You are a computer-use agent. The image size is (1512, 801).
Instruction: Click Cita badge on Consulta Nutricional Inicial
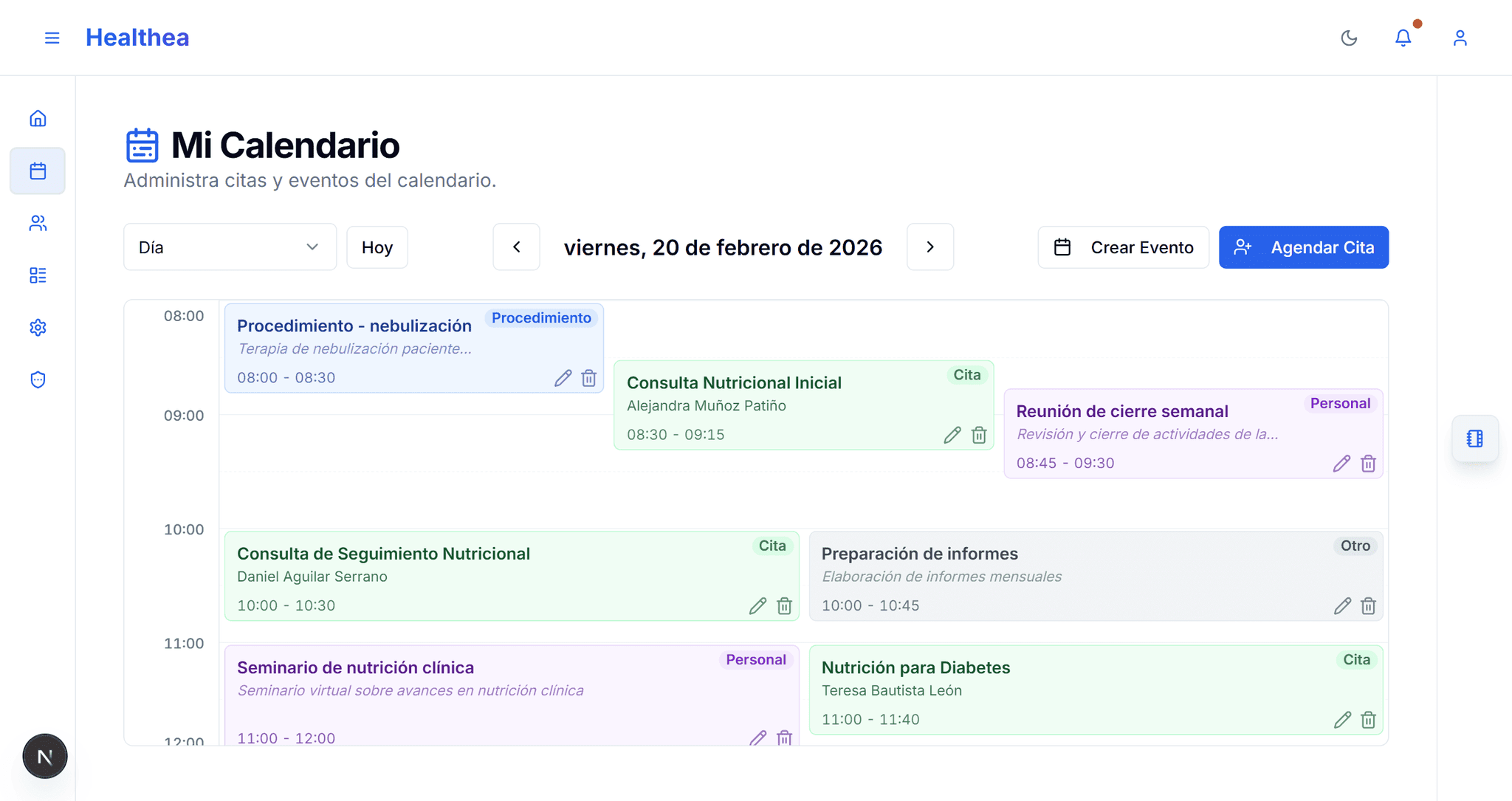tap(966, 375)
